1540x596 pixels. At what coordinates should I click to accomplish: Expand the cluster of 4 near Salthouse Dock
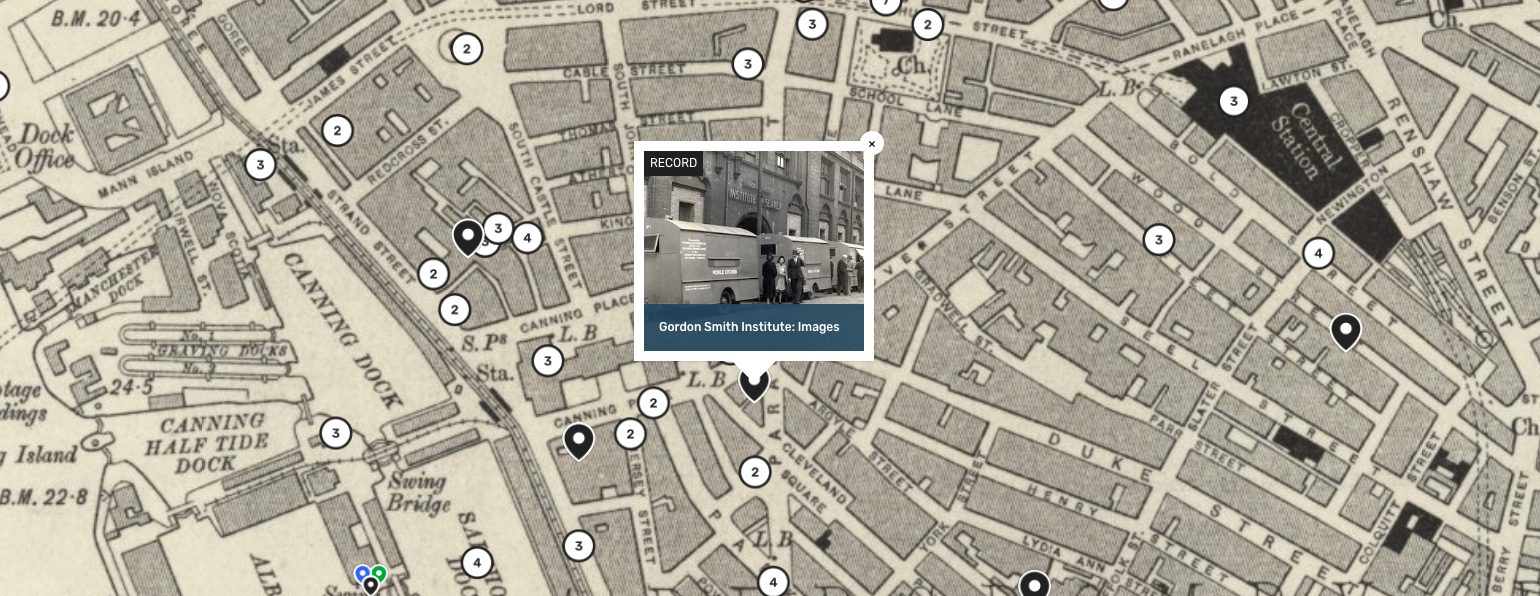[x=477, y=563]
